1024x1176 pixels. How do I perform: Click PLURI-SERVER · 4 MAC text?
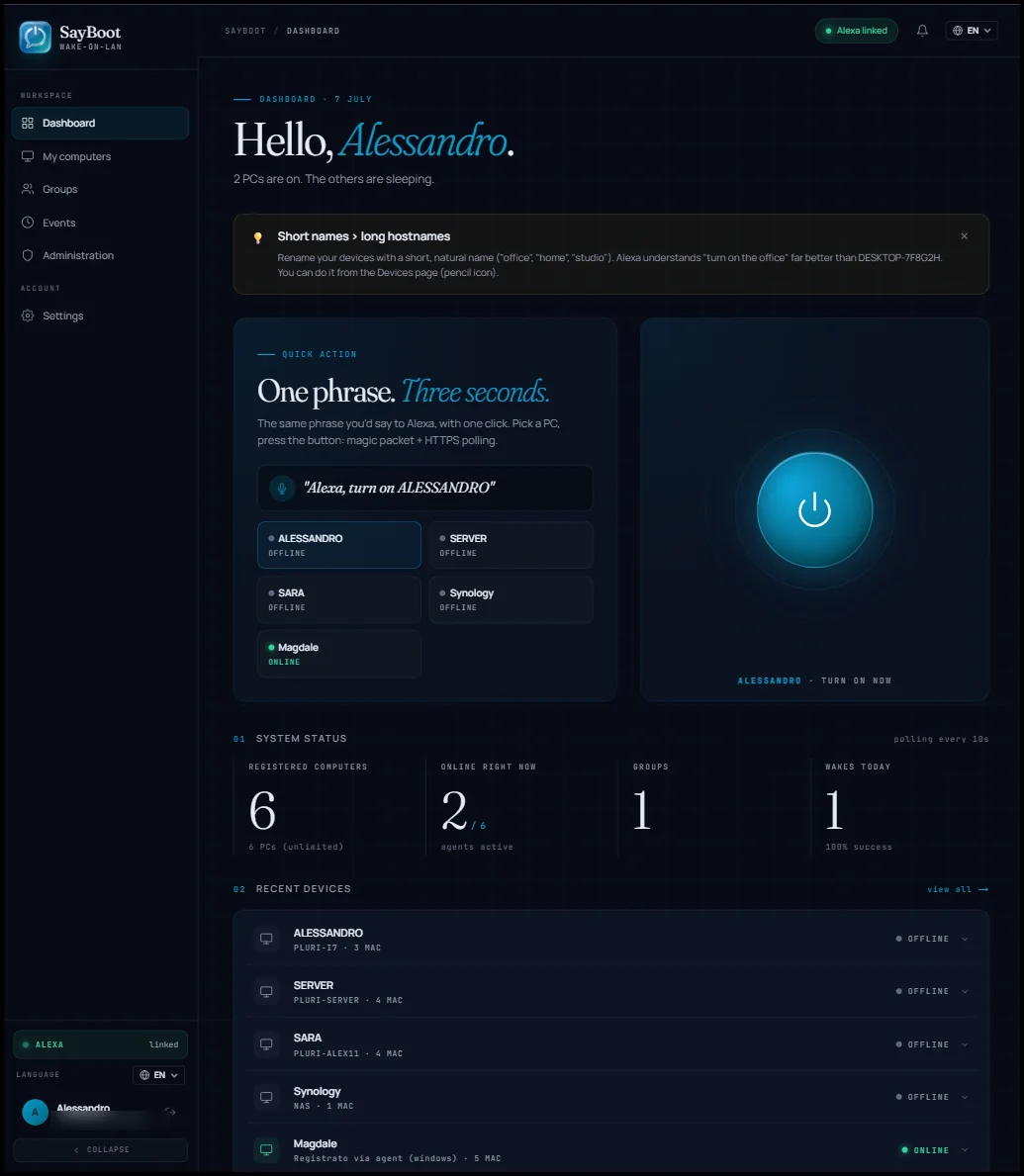[x=348, y=1001]
